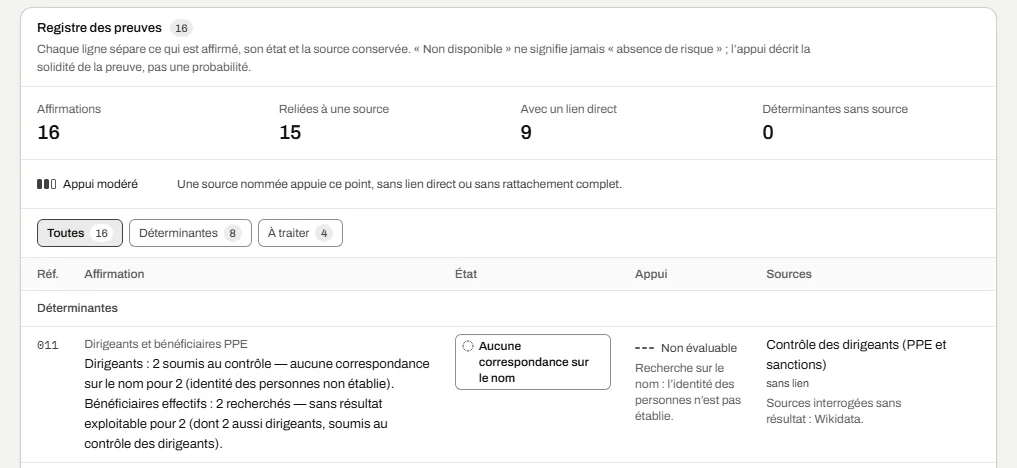Click the Déterminantes group row heading
This screenshot has height=468, width=1017.
click(77, 309)
